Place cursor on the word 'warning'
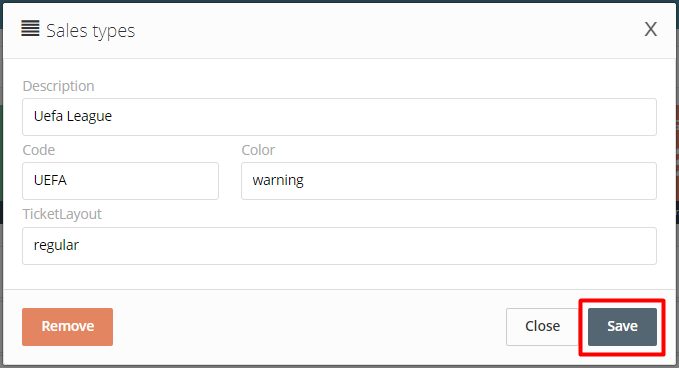The image size is (679, 368). click(x=278, y=181)
